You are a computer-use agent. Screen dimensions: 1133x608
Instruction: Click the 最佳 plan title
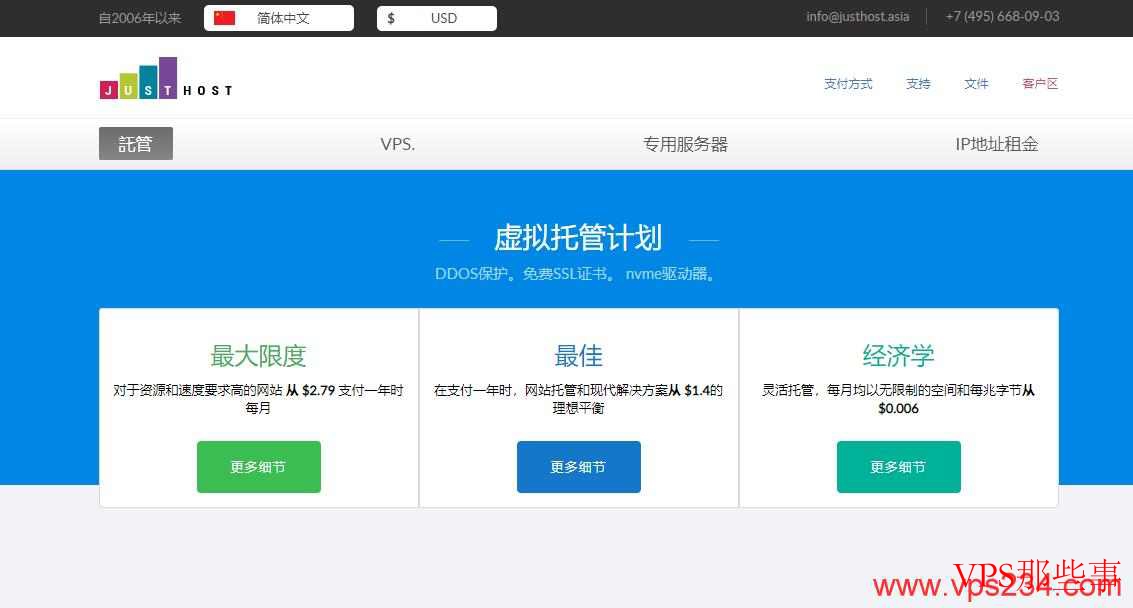pos(578,356)
